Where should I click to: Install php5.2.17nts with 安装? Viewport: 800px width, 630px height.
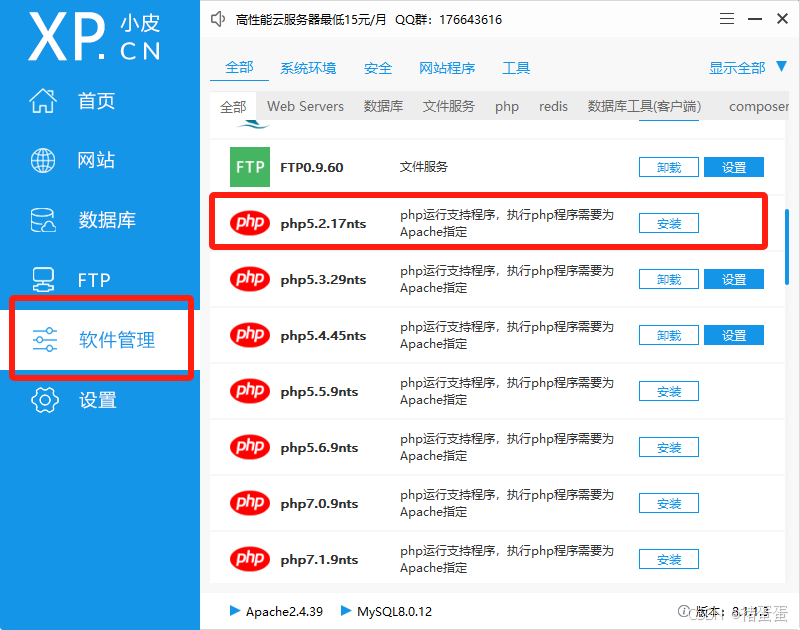(x=668, y=223)
